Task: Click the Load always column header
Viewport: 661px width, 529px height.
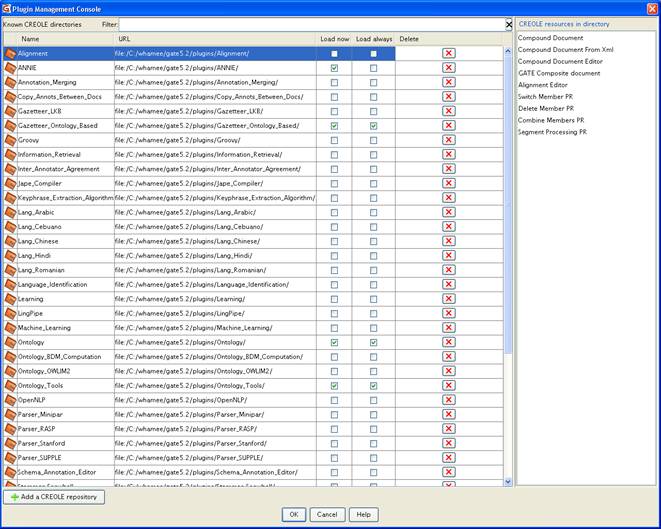Action: (374, 39)
